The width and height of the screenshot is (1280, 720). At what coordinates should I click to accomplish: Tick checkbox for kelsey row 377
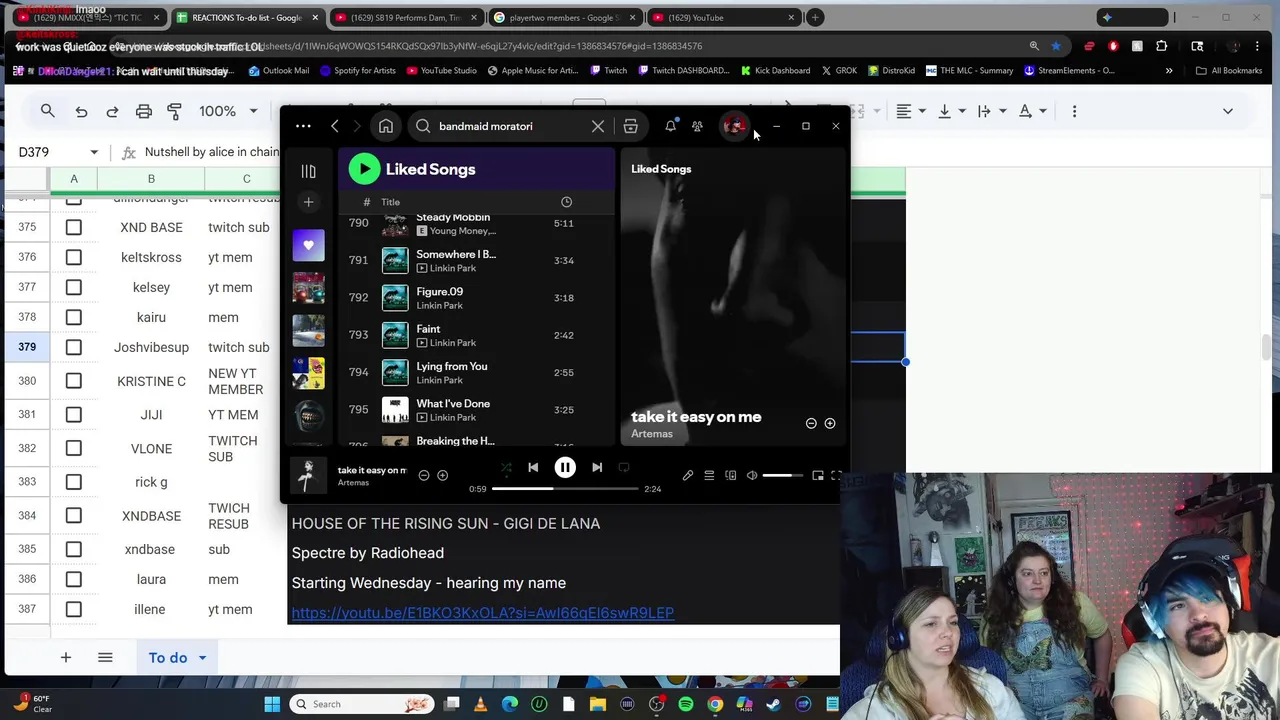click(x=74, y=287)
